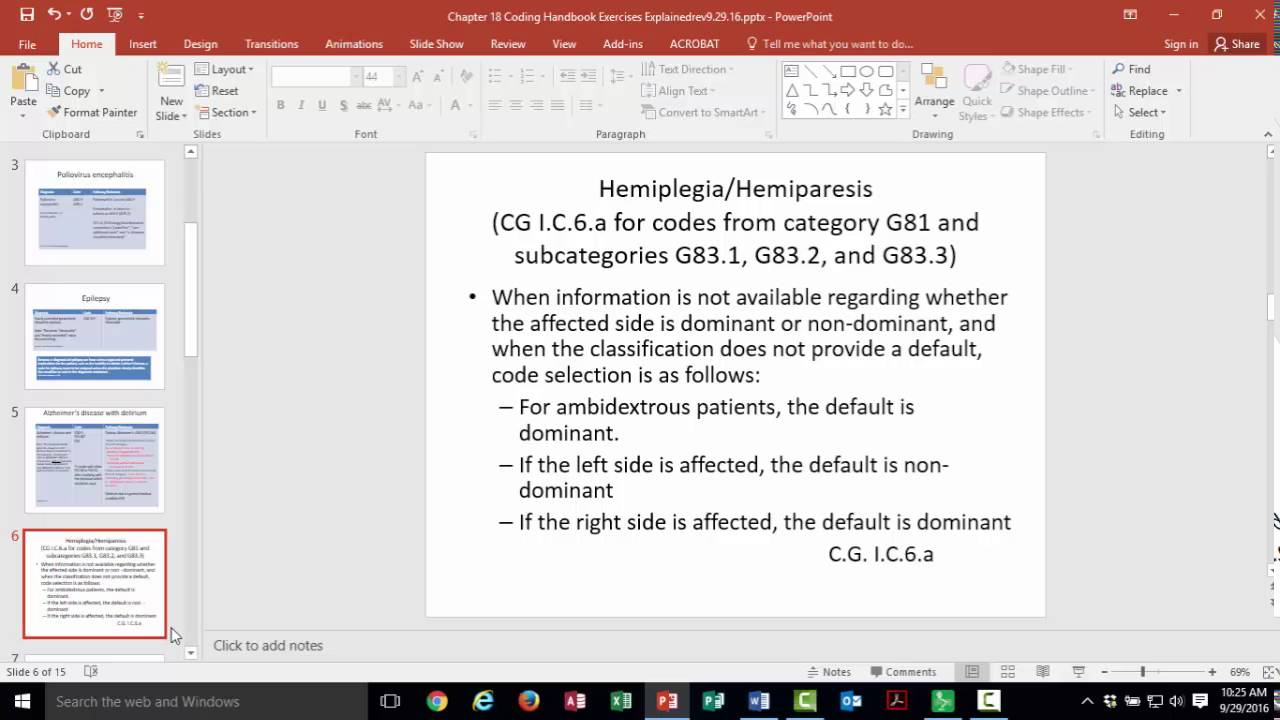The image size is (1280, 720).
Task: Toggle Underline formatting
Action: click(322, 105)
